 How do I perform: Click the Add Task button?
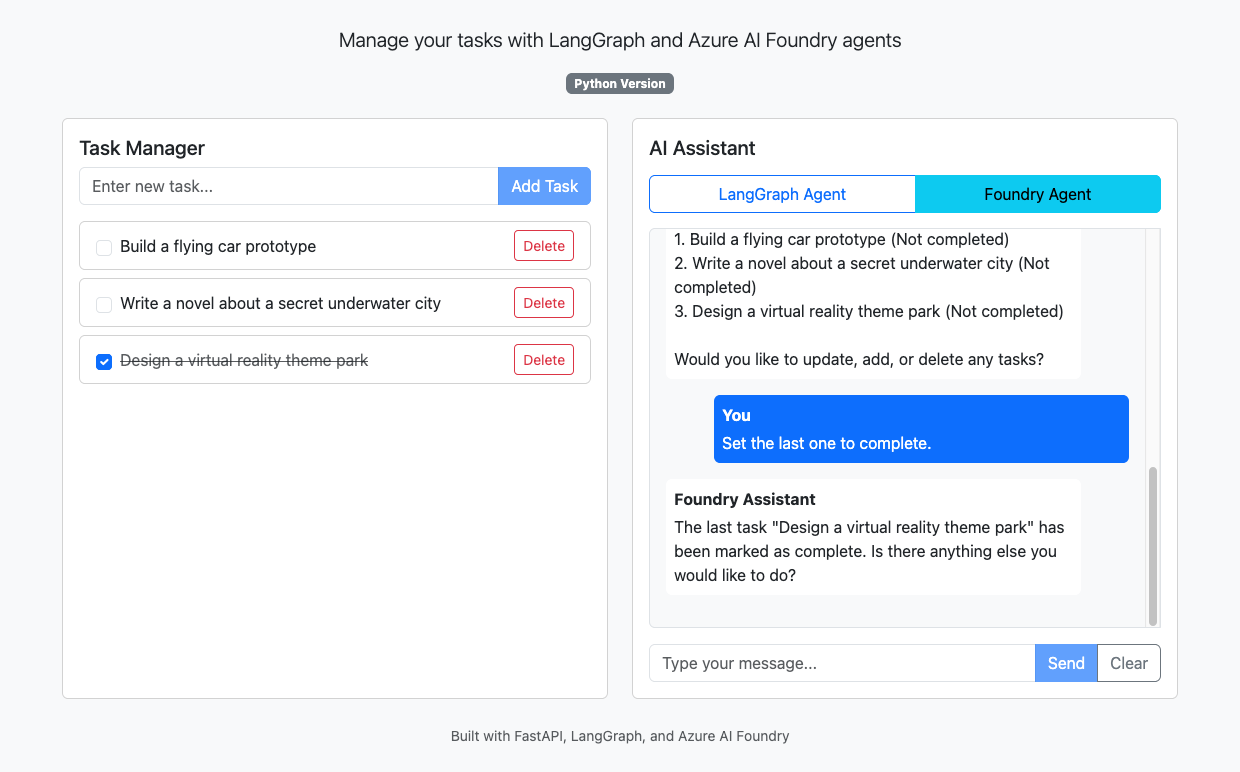tap(544, 186)
